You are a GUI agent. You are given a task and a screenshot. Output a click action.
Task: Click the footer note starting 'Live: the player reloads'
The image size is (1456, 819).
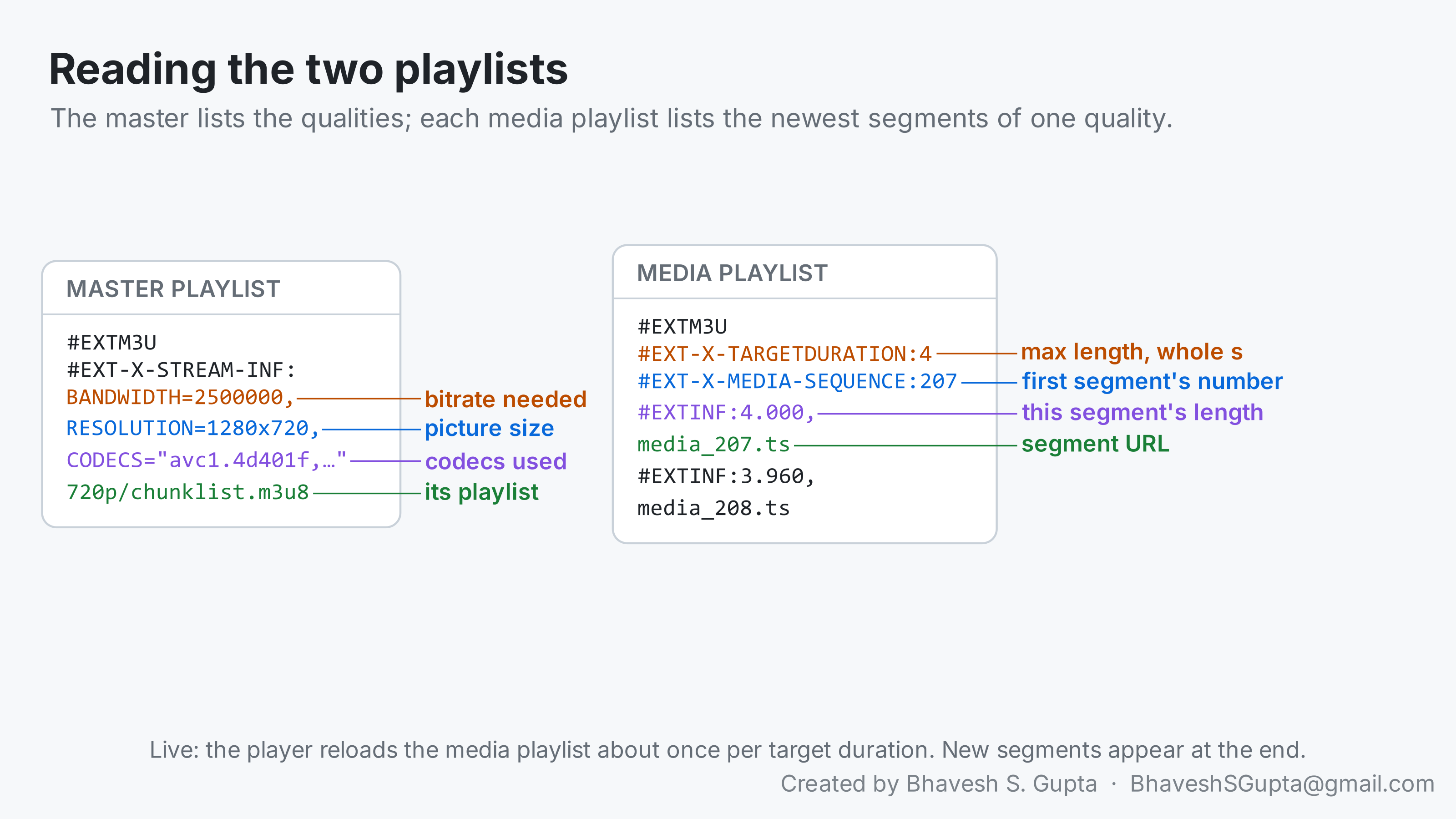coord(728,750)
